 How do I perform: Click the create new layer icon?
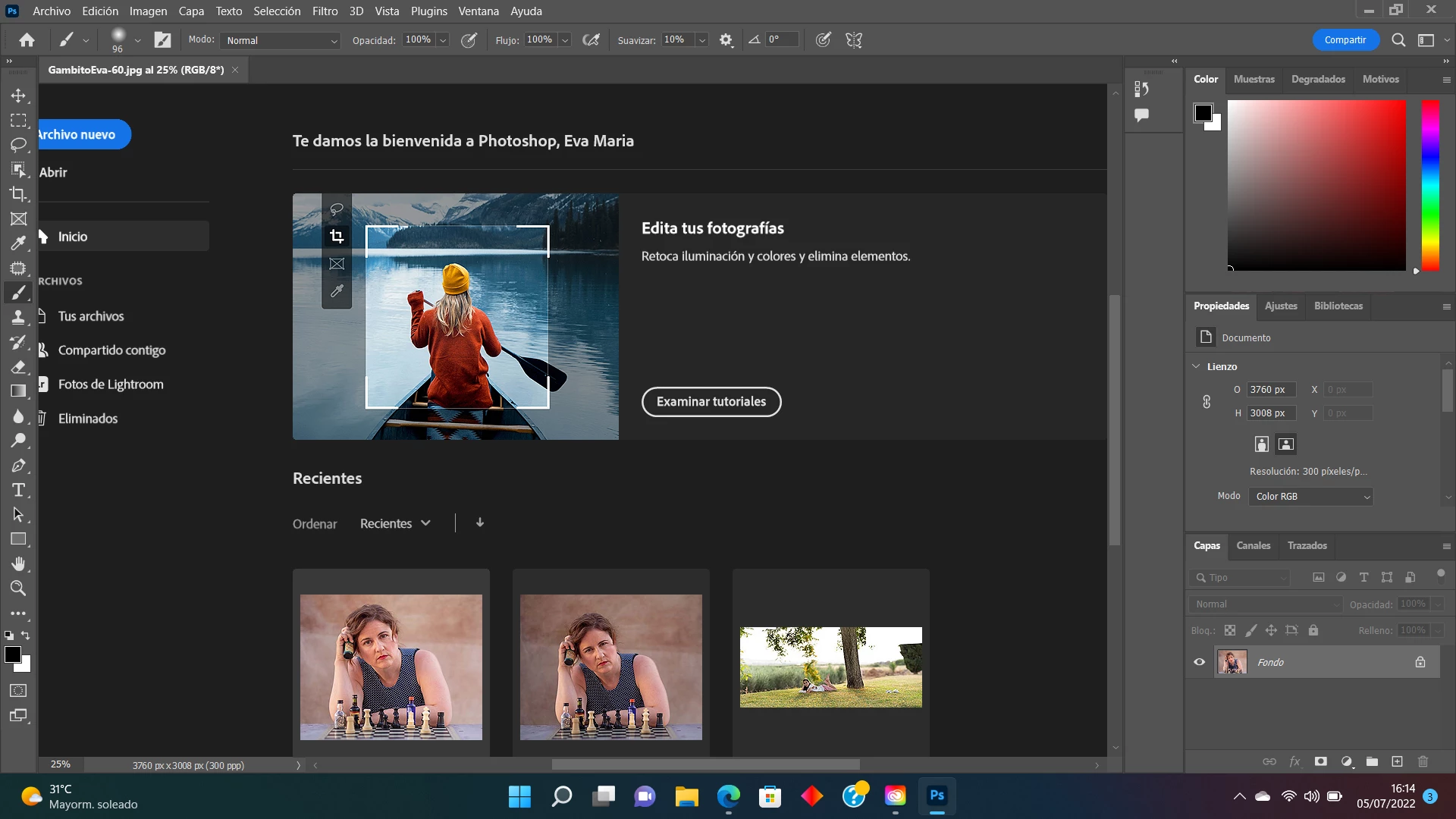pos(1397,761)
